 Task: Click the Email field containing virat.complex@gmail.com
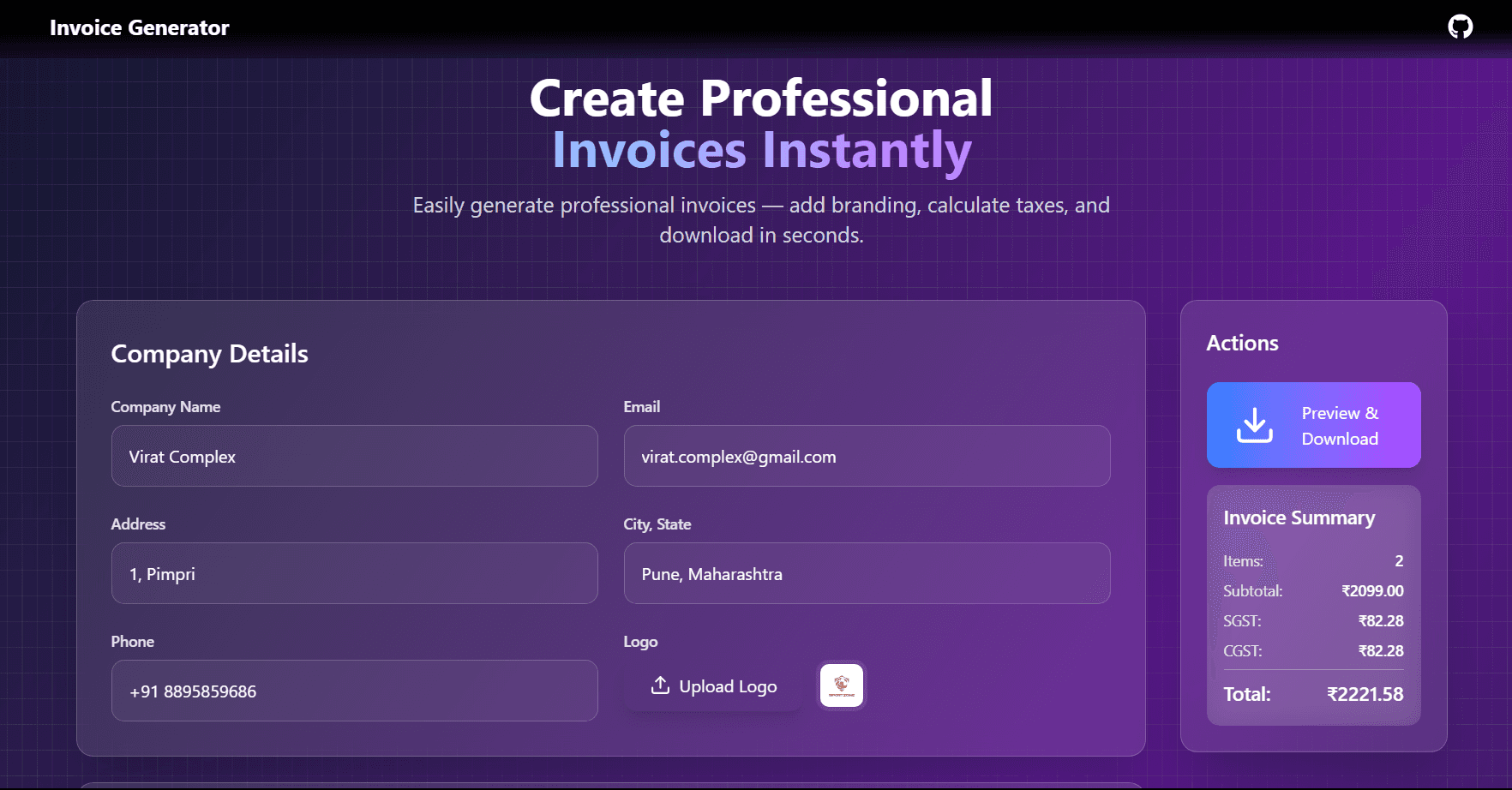(867, 456)
